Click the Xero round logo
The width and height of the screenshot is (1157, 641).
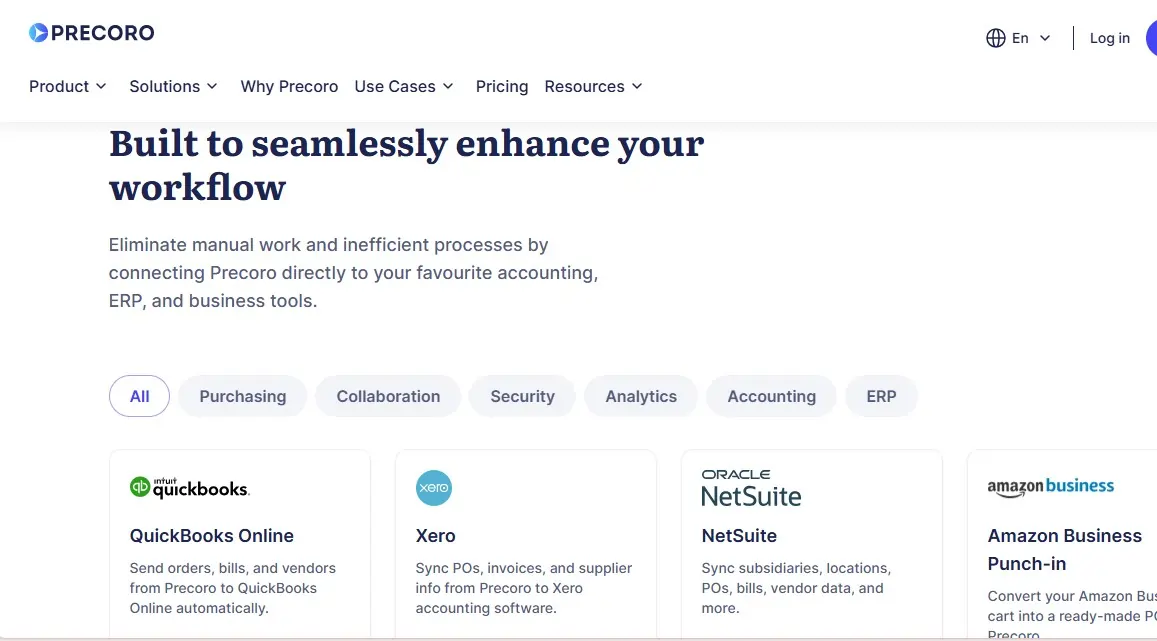click(434, 488)
